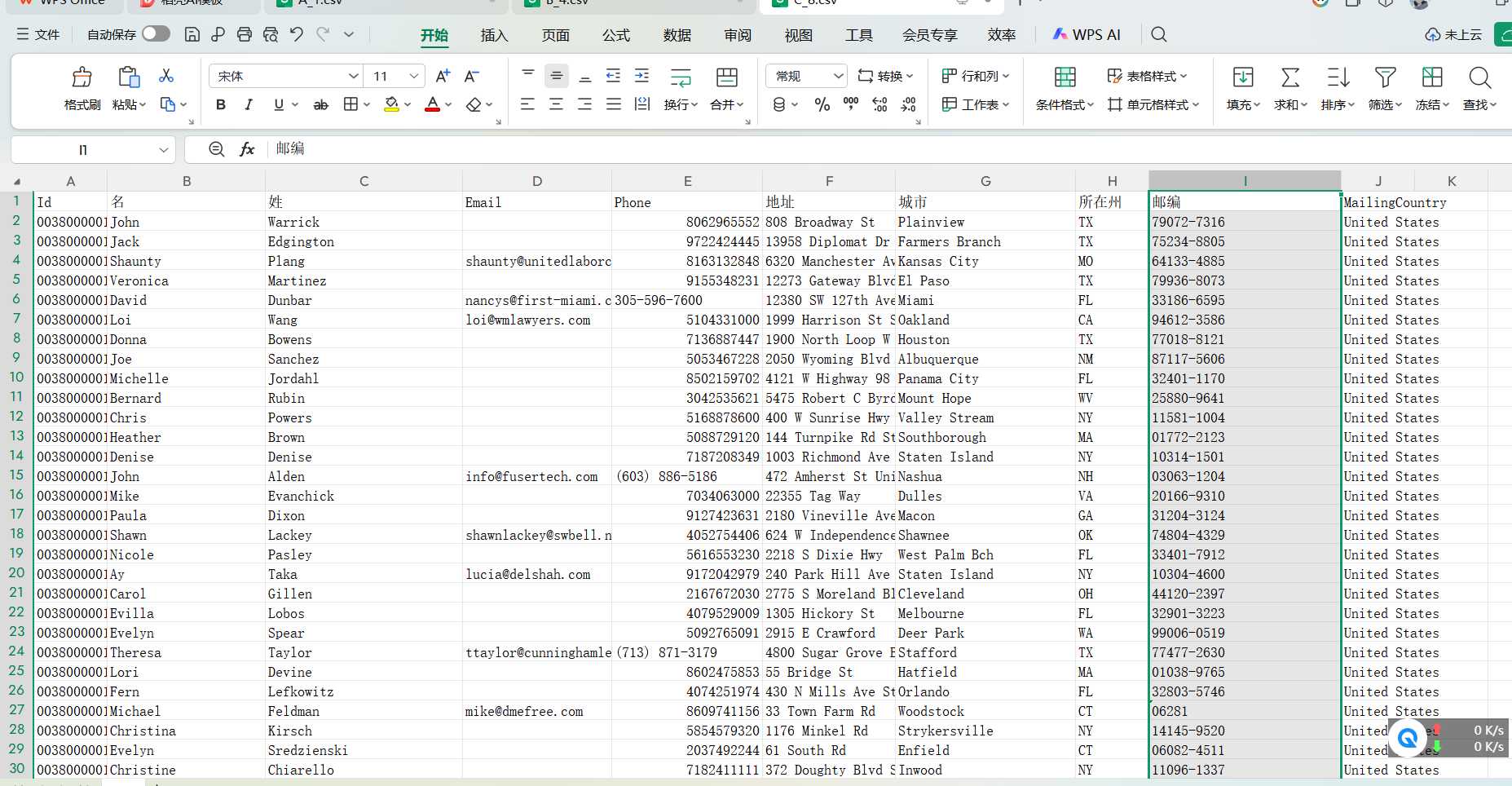The image size is (1512, 786).
Task: Open the Member Exclusive (会员专享) tab
Action: [929, 35]
